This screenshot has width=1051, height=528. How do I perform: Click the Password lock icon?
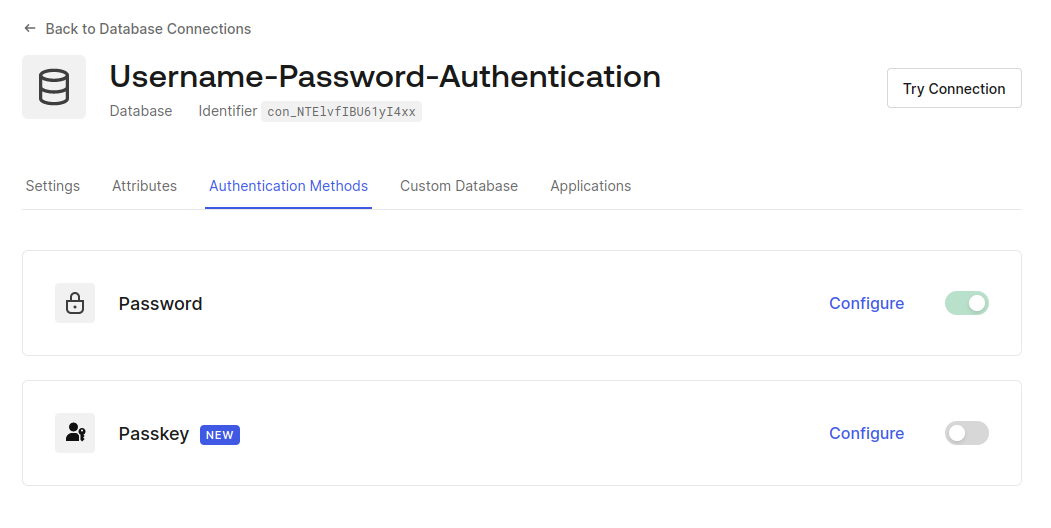pyautogui.click(x=75, y=303)
